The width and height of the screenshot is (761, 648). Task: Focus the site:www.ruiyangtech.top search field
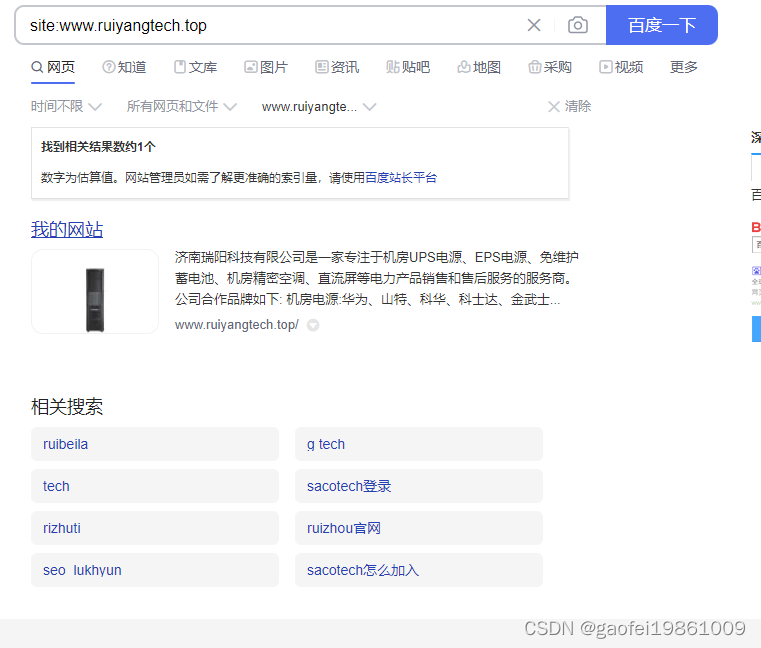pyautogui.click(x=272, y=25)
